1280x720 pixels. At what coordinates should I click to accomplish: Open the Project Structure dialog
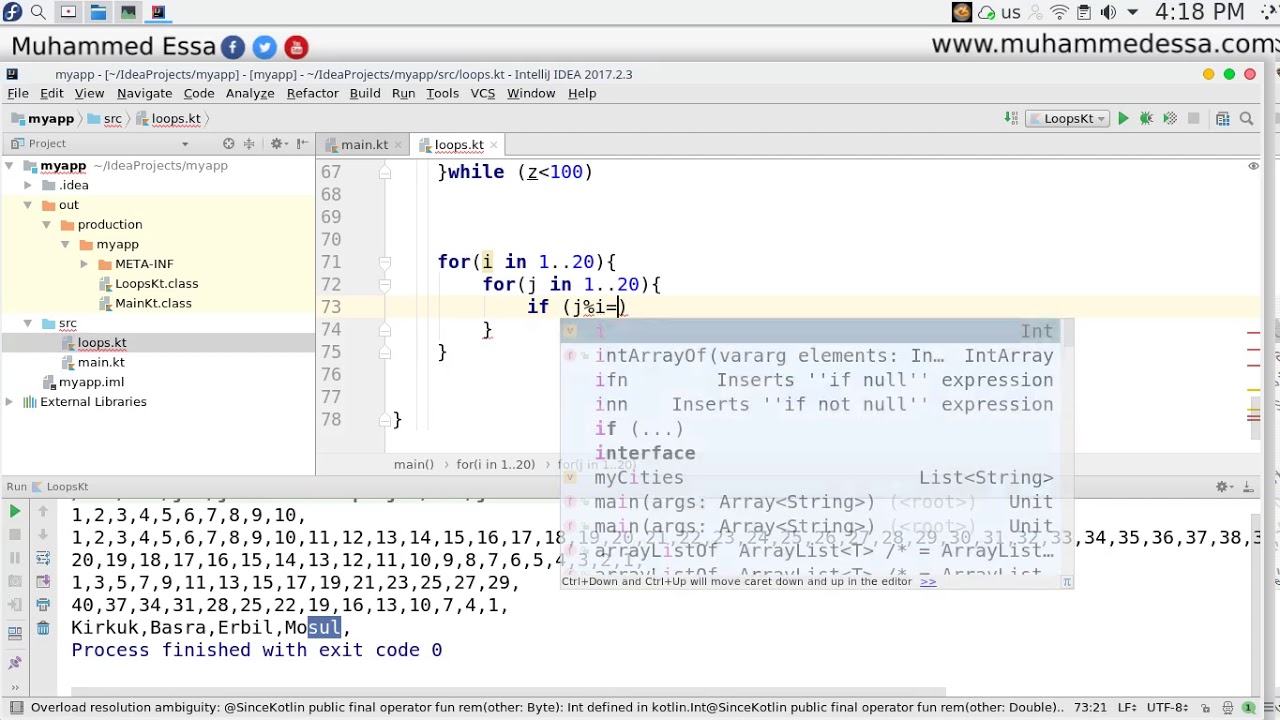1222,119
